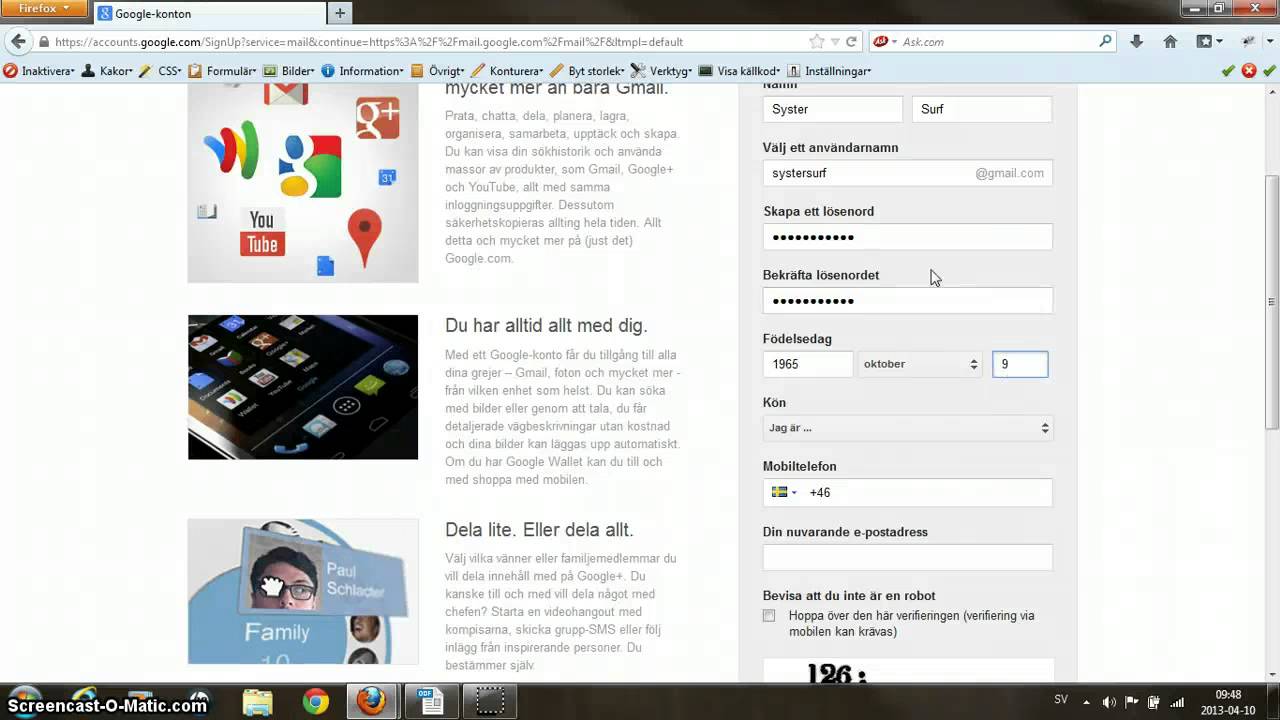
Task: Click the Google Maps pin icon
Action: point(365,237)
